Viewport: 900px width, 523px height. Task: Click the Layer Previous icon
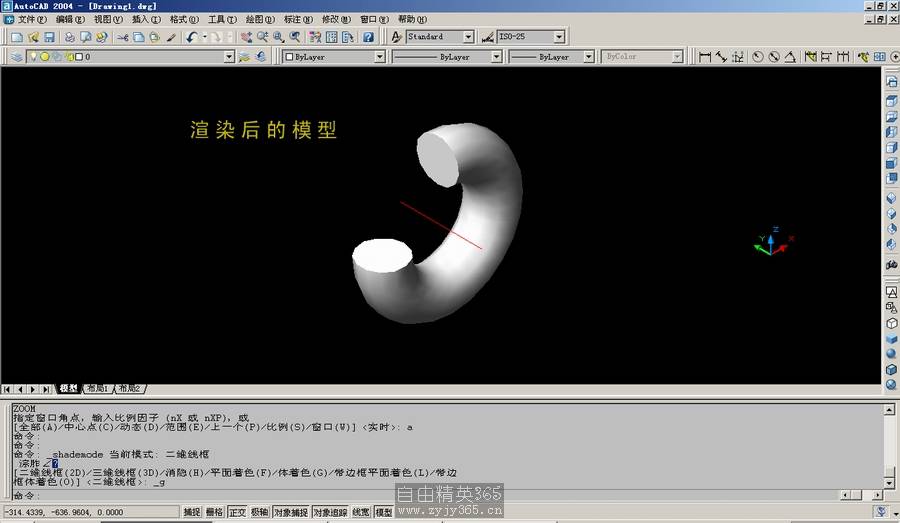[x=261, y=56]
